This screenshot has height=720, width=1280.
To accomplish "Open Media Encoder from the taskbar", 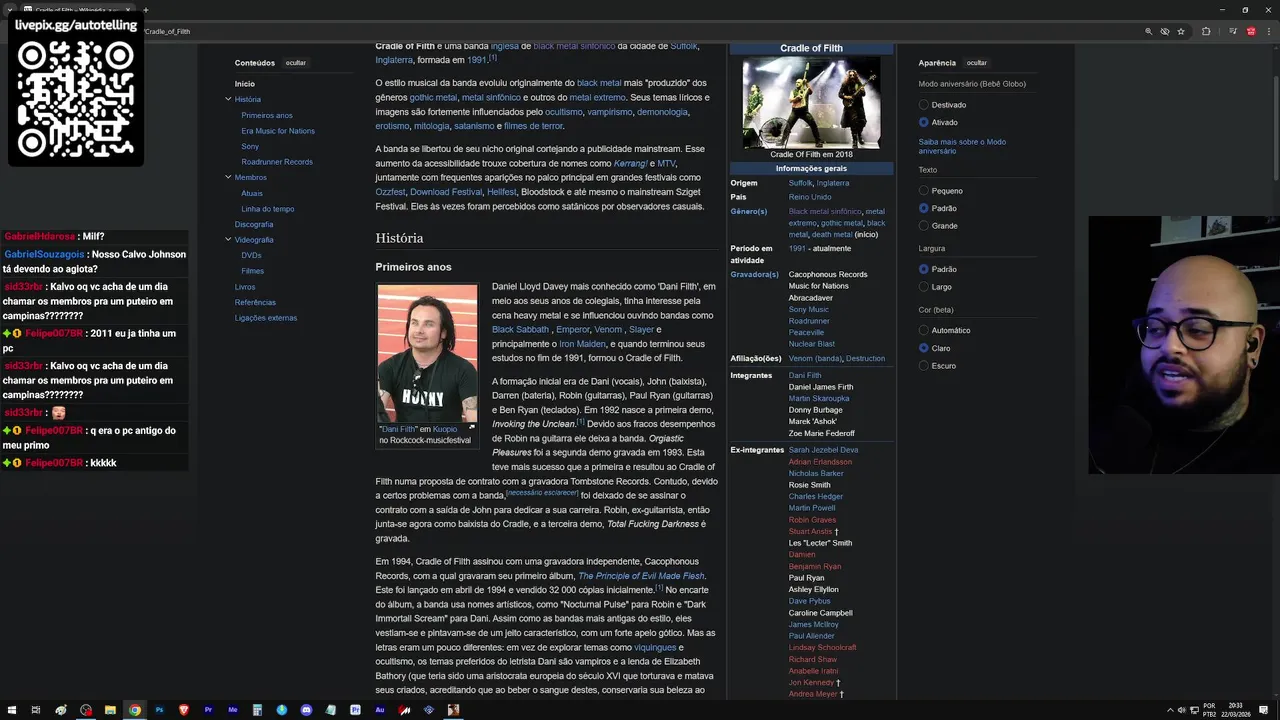I will pos(233,710).
